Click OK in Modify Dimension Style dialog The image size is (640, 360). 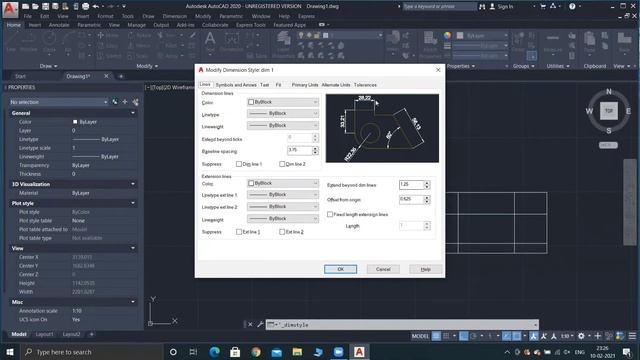pos(340,269)
